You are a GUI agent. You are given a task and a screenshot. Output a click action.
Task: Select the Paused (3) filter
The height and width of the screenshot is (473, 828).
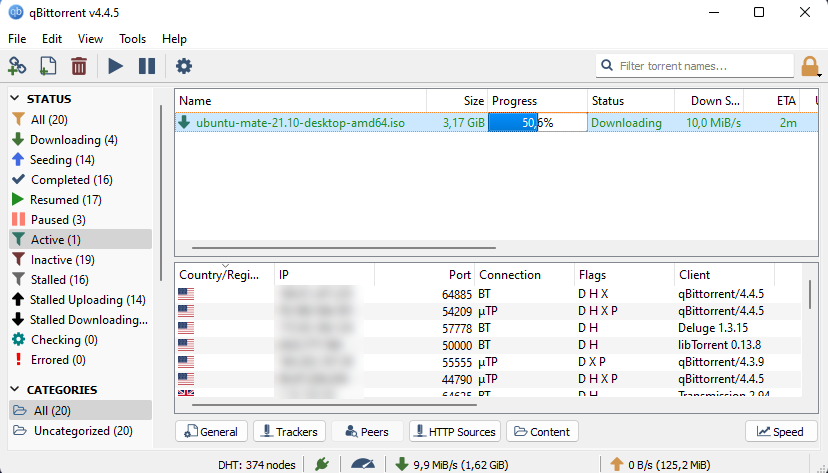coord(80,220)
